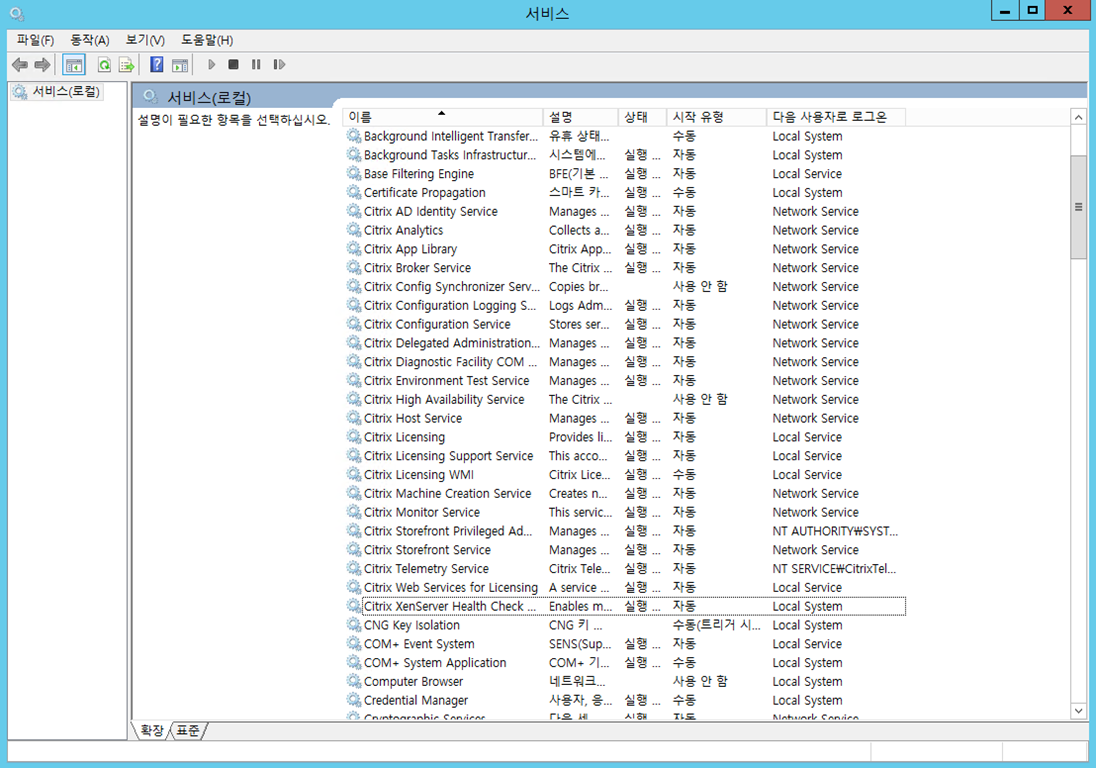Select COM+ System Application service

[x=626, y=663]
